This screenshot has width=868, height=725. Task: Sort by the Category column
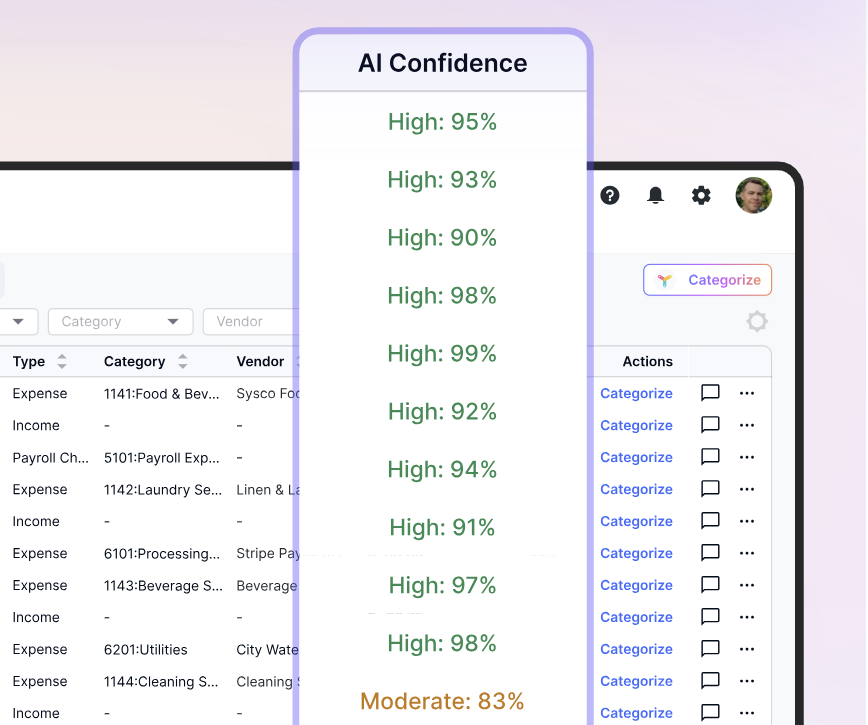click(182, 361)
